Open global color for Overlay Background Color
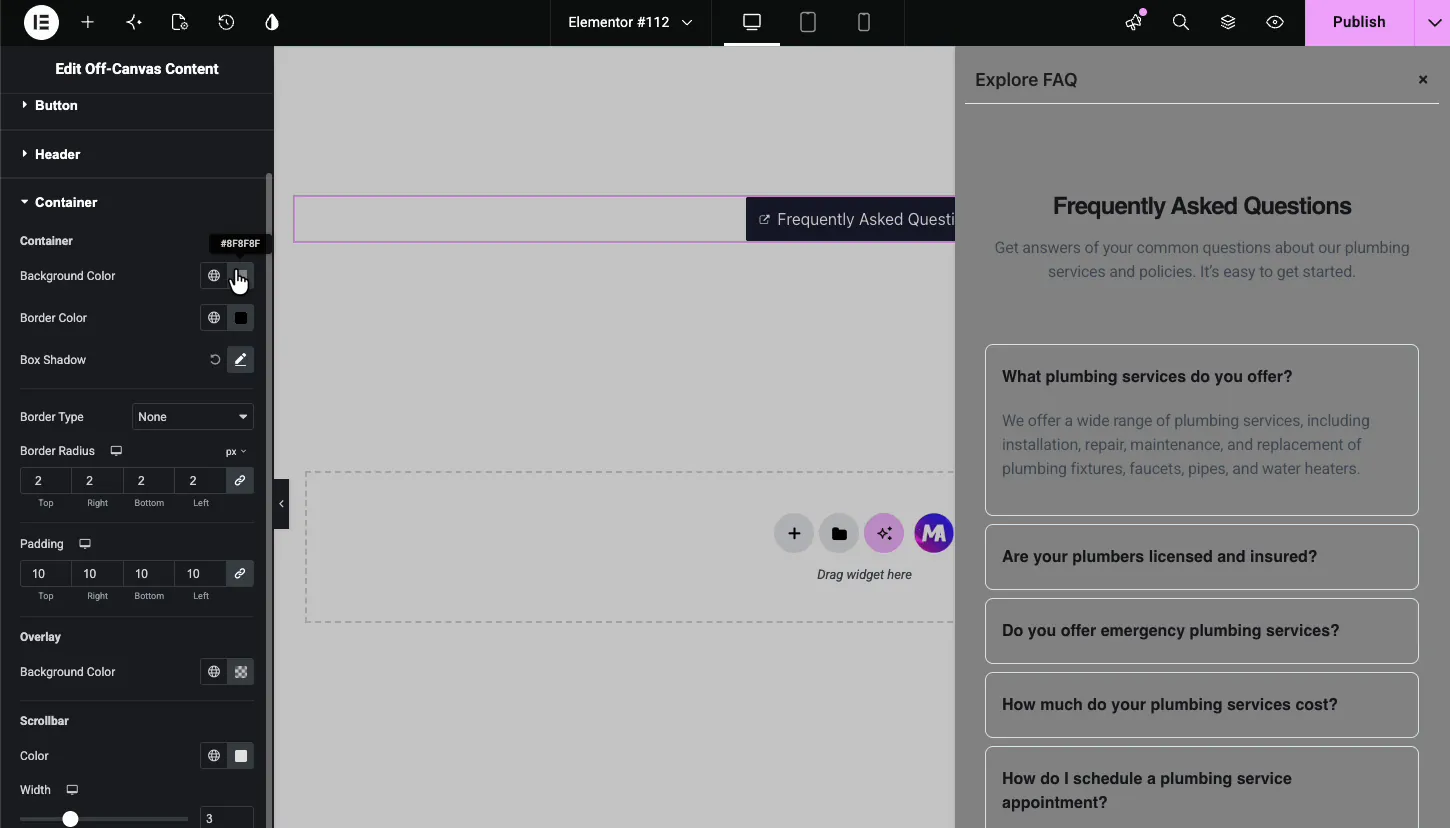 [214, 672]
